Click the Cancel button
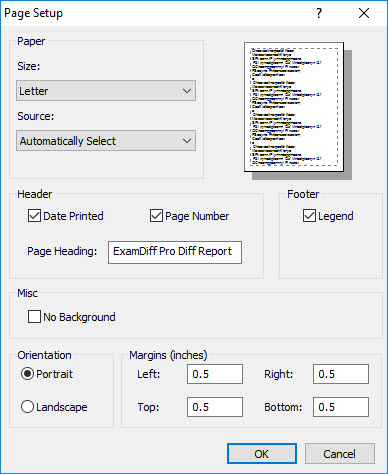Screen dimensions: 388x474 [x=340, y=454]
